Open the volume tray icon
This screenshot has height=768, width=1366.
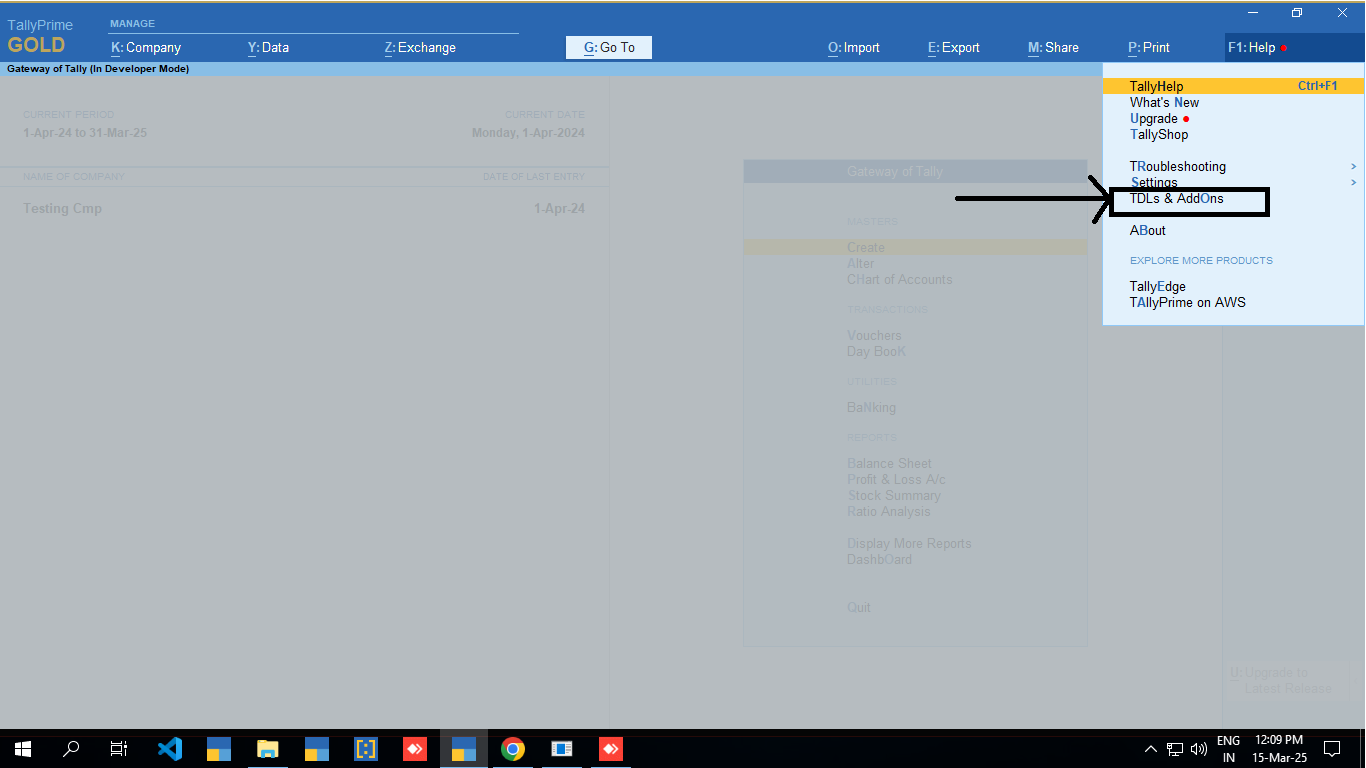coord(1199,748)
